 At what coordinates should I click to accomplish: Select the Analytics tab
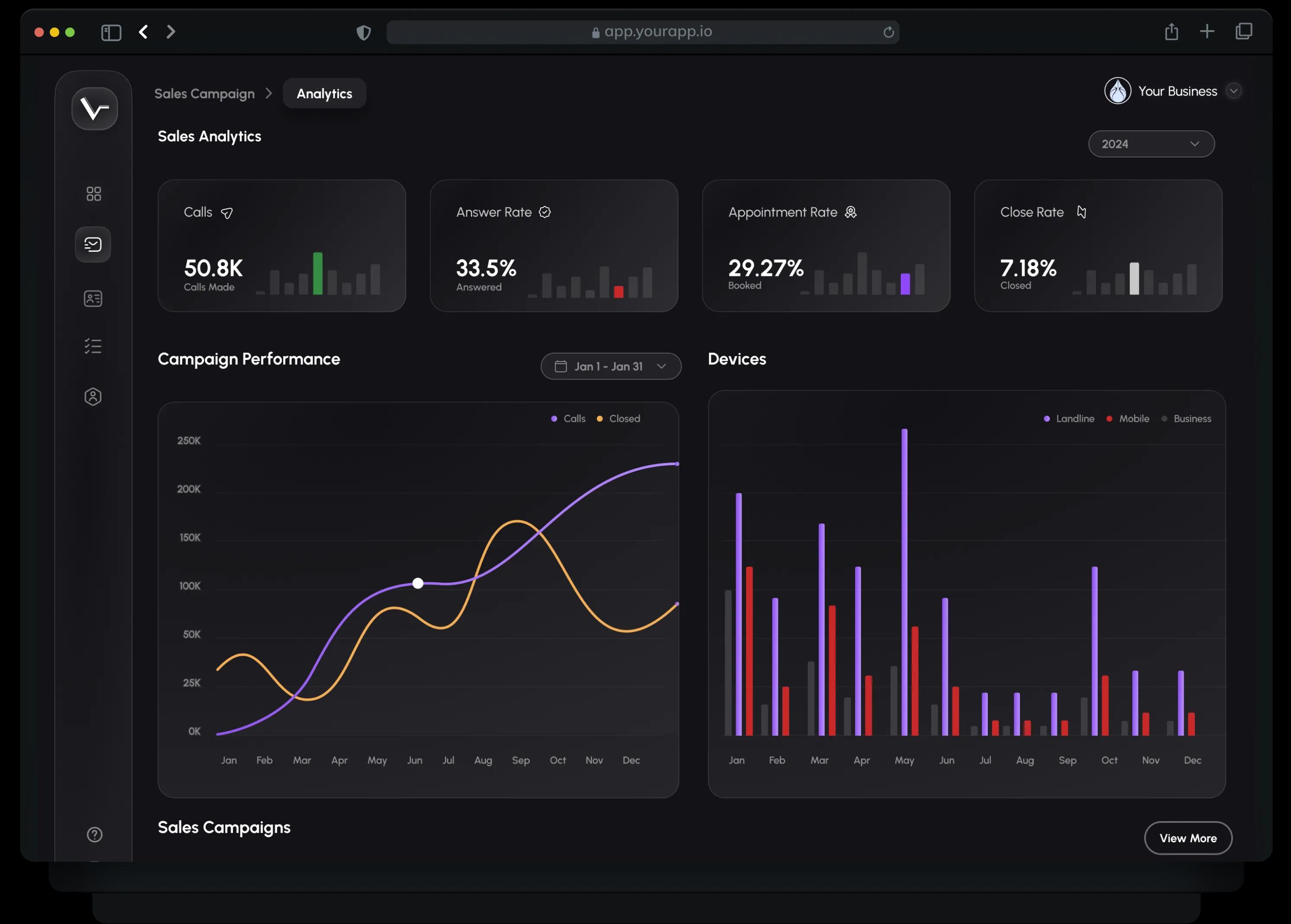(324, 94)
